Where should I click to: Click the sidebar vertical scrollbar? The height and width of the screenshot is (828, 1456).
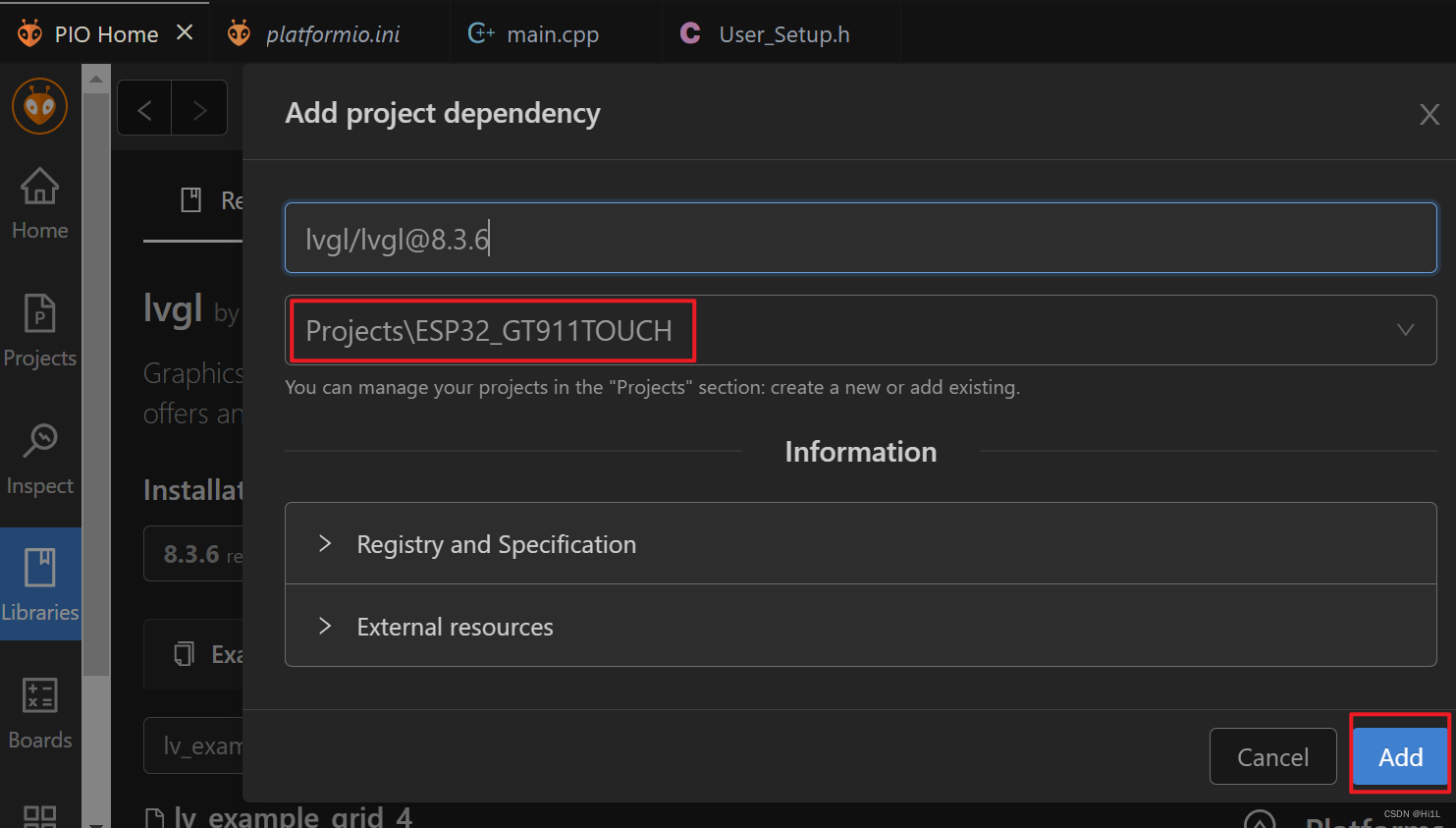coord(96,383)
